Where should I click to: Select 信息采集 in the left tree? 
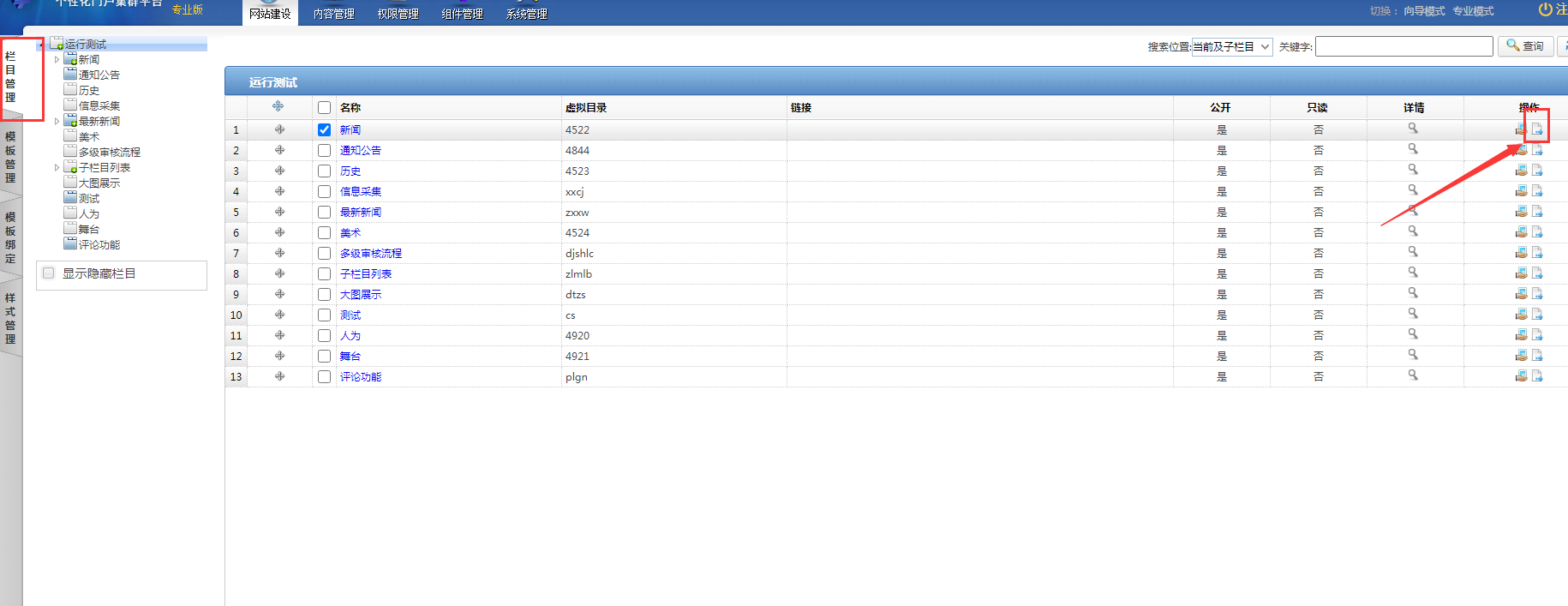click(x=99, y=106)
